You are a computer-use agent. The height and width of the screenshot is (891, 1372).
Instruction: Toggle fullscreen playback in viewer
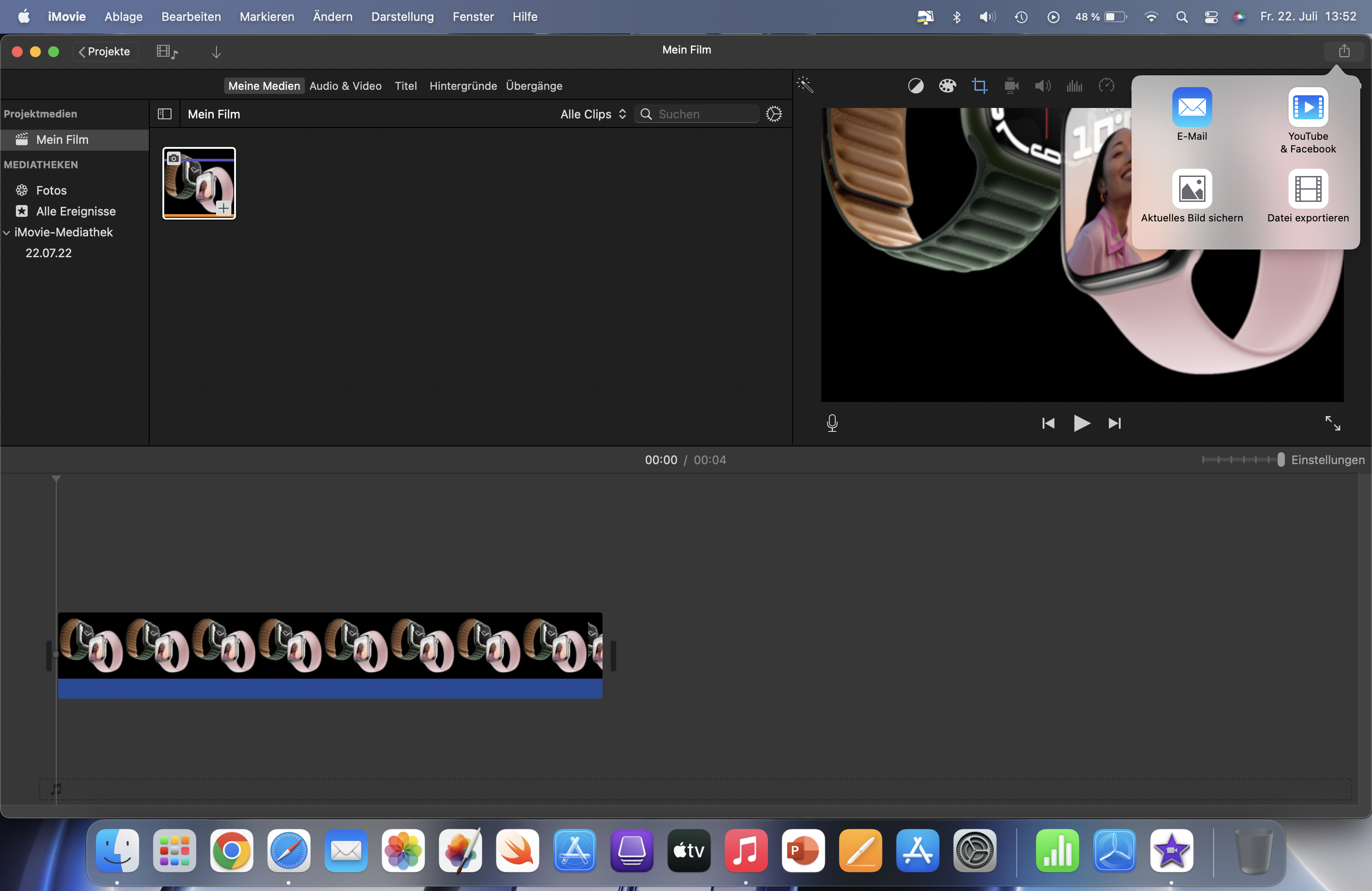point(1332,423)
